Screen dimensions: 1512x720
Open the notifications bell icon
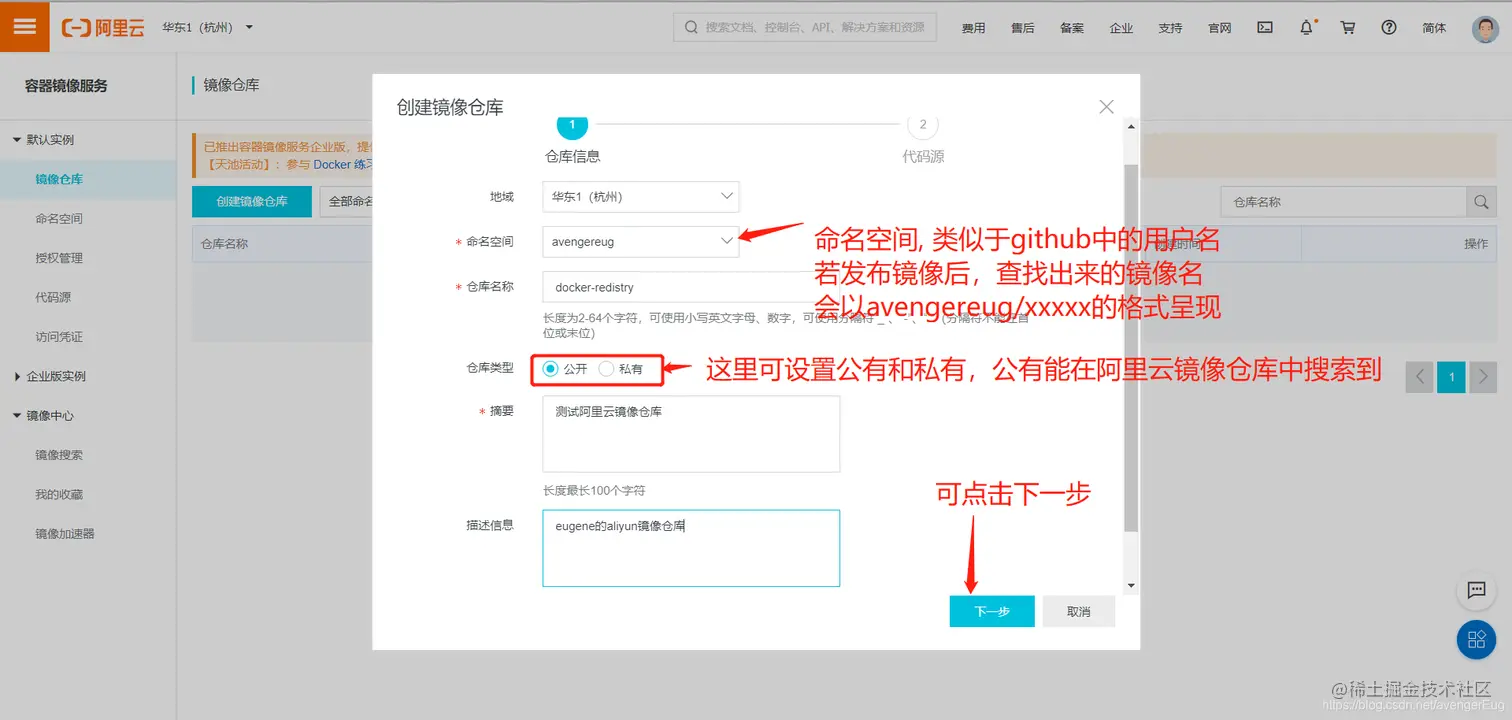[1306, 27]
